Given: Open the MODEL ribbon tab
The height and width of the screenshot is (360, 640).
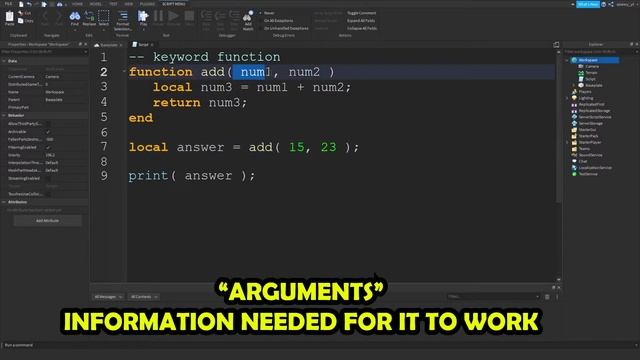Looking at the screenshot, I should click(x=96, y=4).
